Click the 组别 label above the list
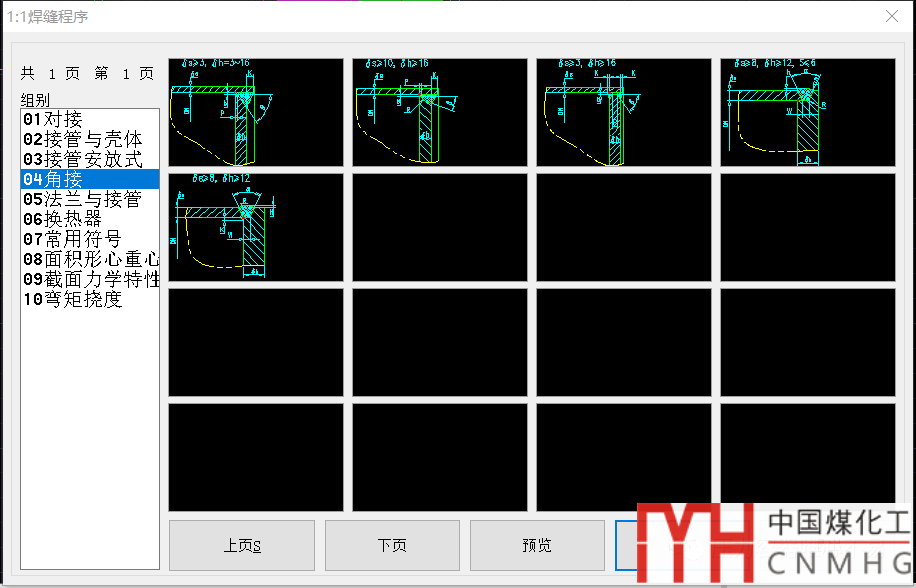This screenshot has width=916, height=588. pyautogui.click(x=35, y=100)
